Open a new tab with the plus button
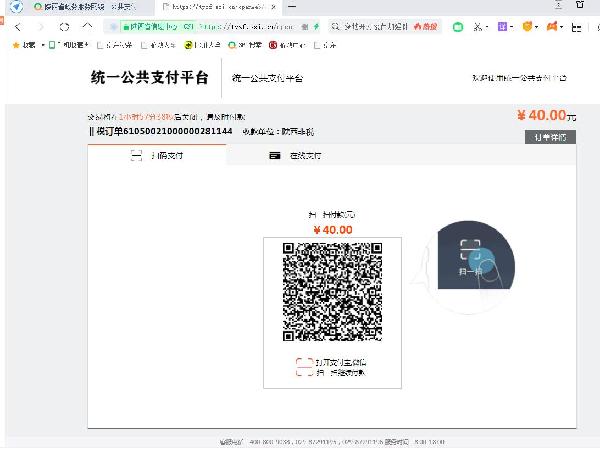 tap(292, 7)
